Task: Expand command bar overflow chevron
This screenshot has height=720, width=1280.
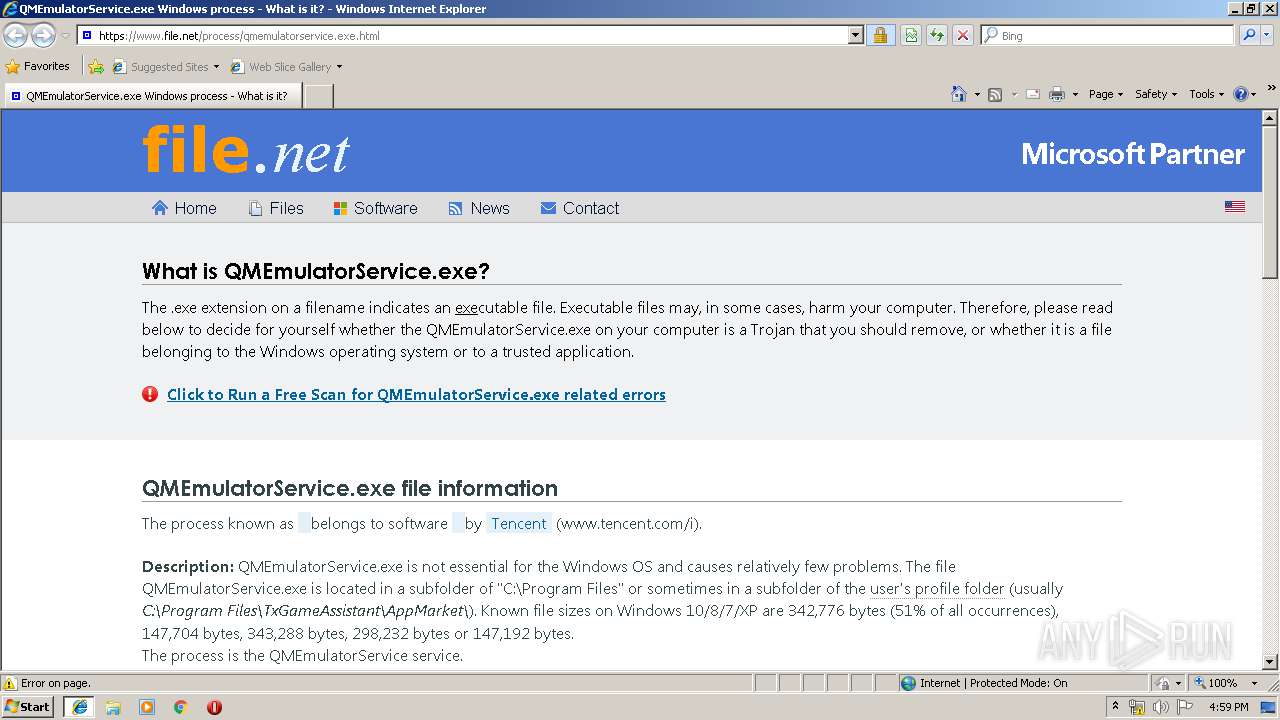Action: [x=1271, y=89]
